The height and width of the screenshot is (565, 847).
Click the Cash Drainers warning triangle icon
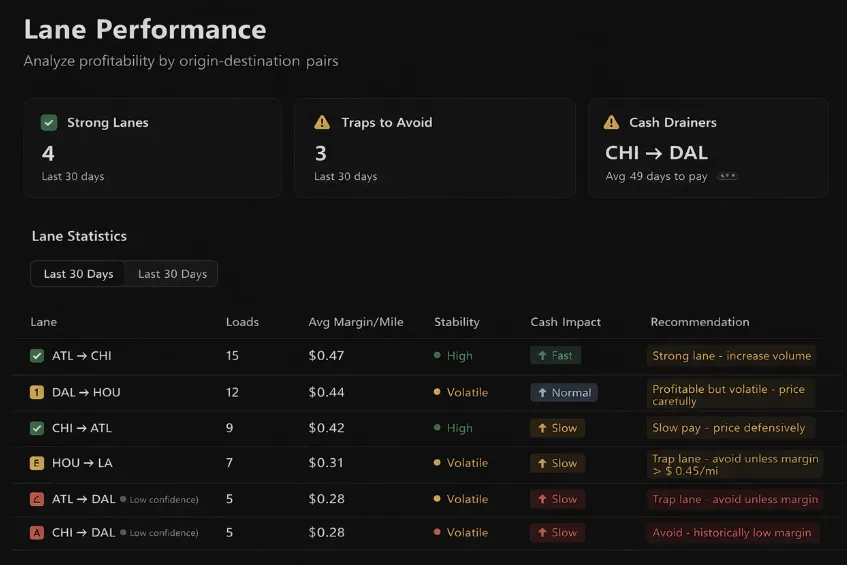tap(611, 123)
